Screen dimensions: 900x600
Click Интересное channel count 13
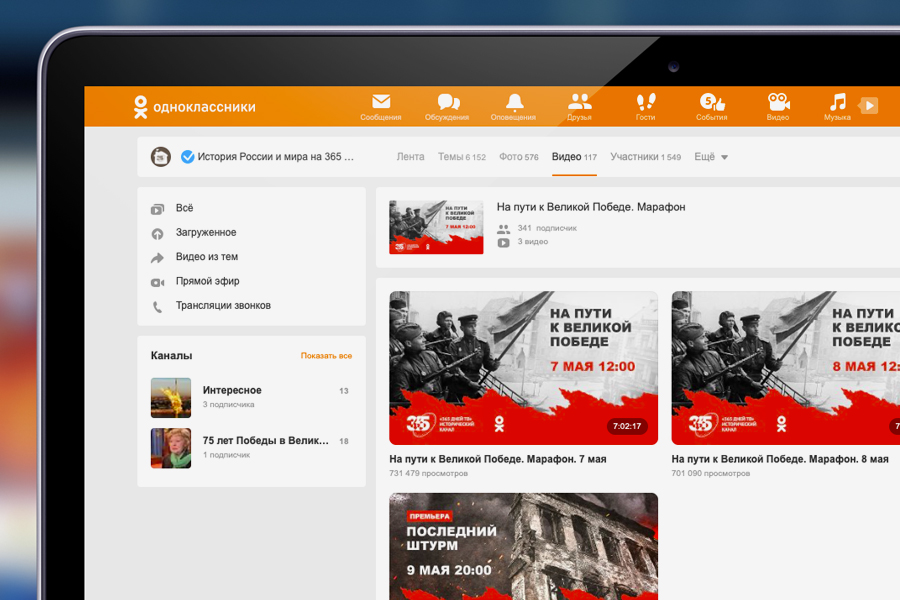(x=344, y=391)
